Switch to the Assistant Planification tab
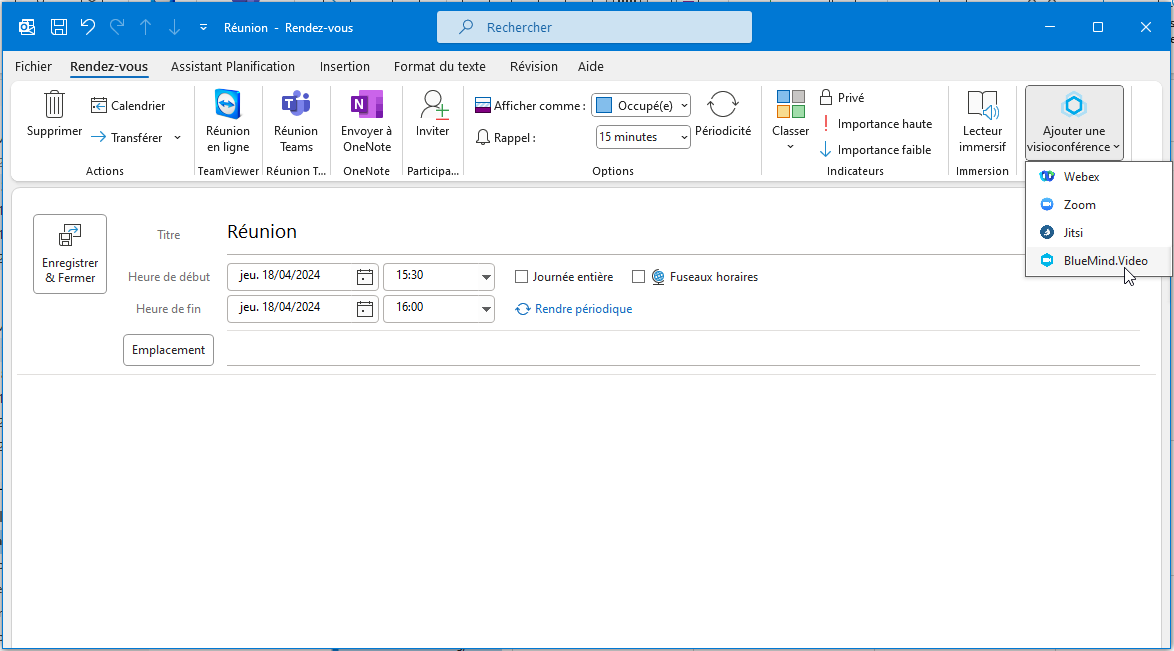The height and width of the screenshot is (651, 1174). (x=233, y=67)
